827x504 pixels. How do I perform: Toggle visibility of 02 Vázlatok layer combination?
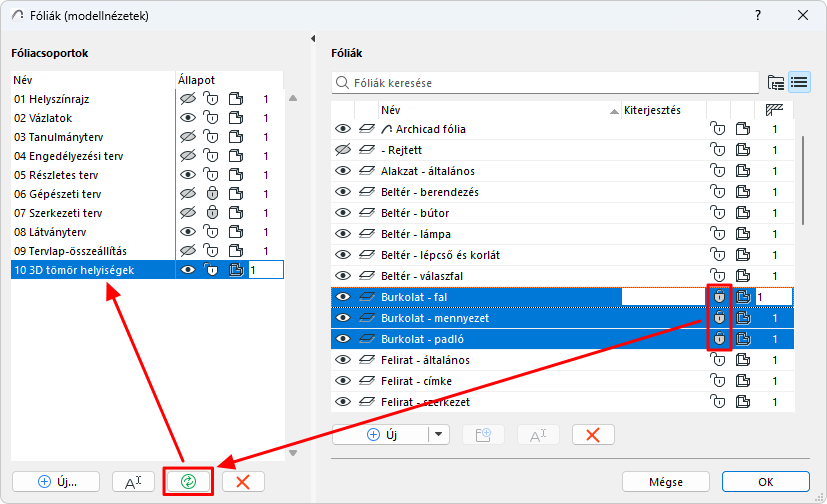click(x=186, y=118)
